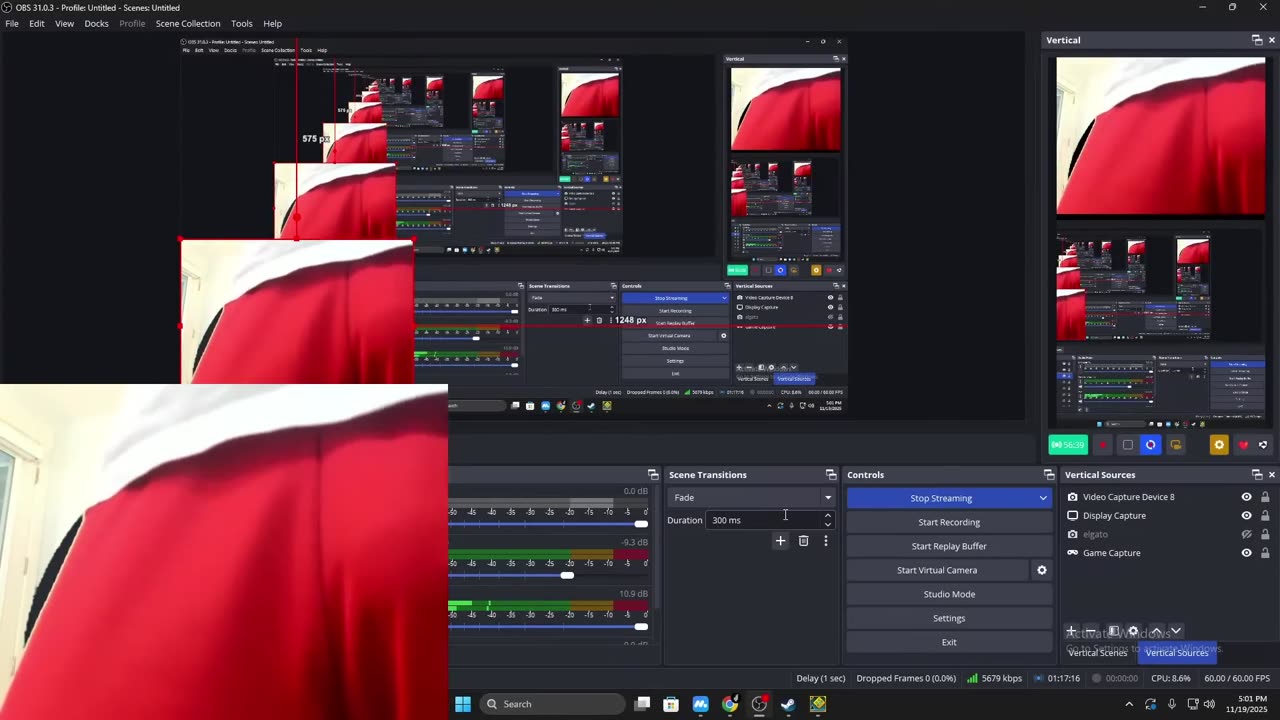Lock Game Capture source

point(1265,553)
